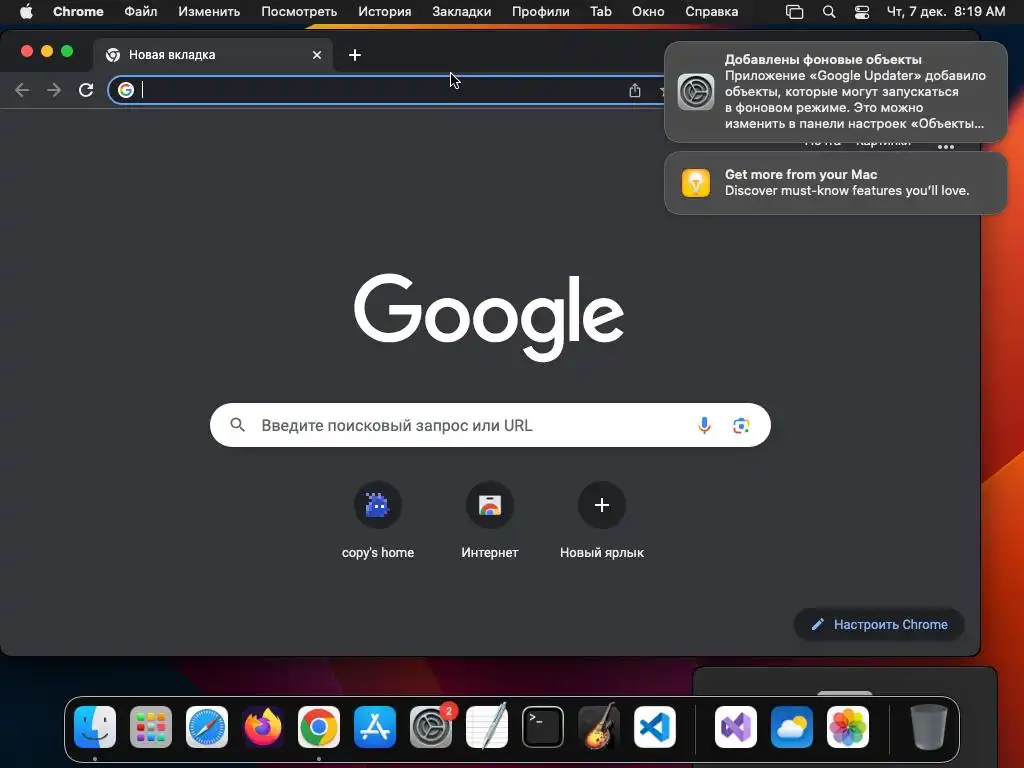Close the Новая вкладка tab

317,55
